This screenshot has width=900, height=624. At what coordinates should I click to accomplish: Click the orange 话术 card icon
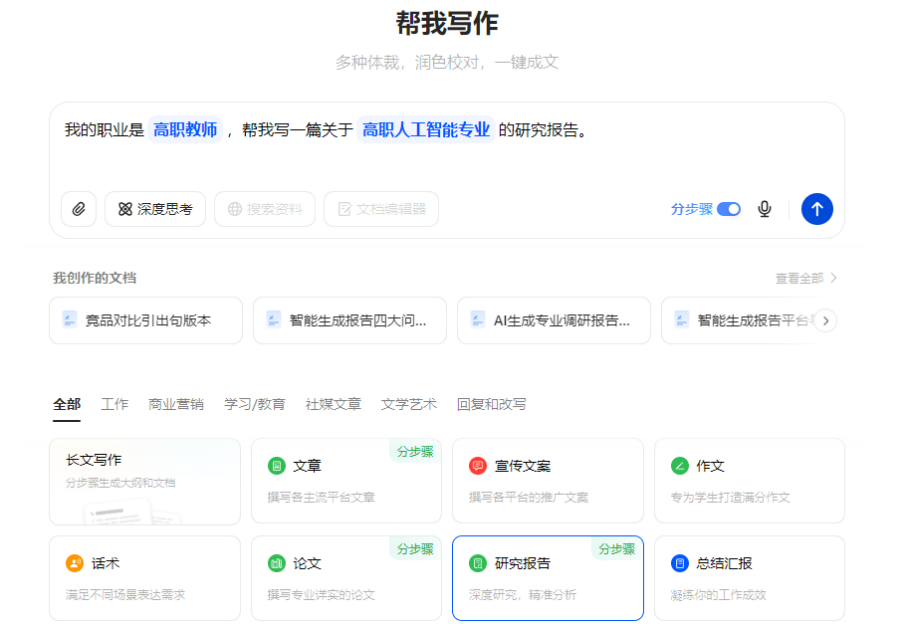tap(75, 563)
